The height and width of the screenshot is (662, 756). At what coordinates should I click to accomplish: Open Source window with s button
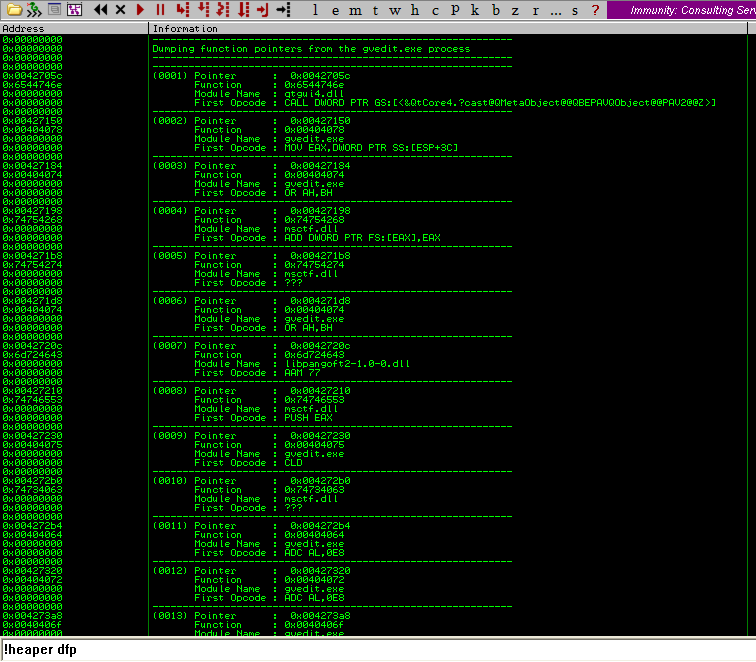pyautogui.click(x=575, y=11)
